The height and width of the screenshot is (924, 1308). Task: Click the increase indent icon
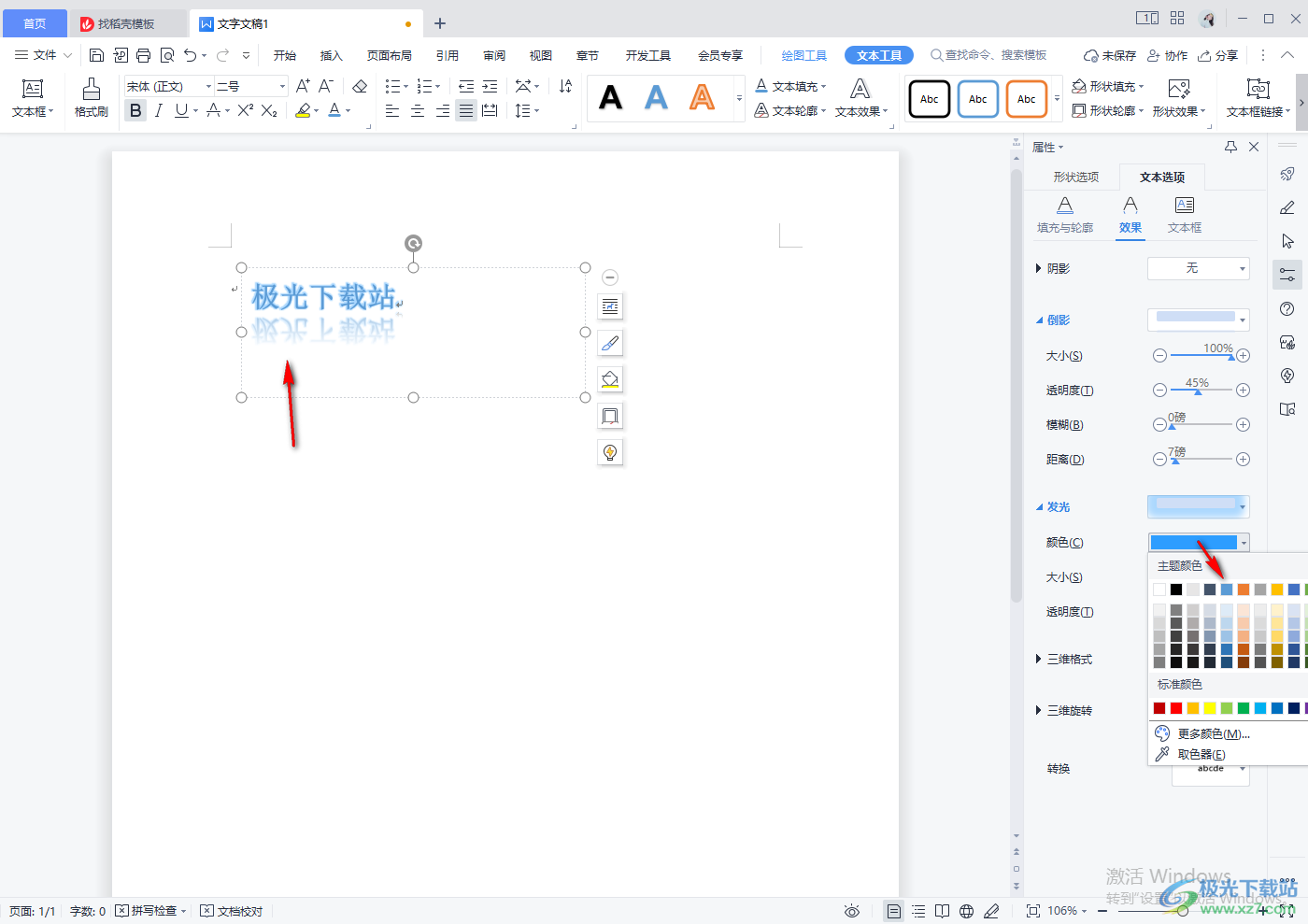[490, 86]
